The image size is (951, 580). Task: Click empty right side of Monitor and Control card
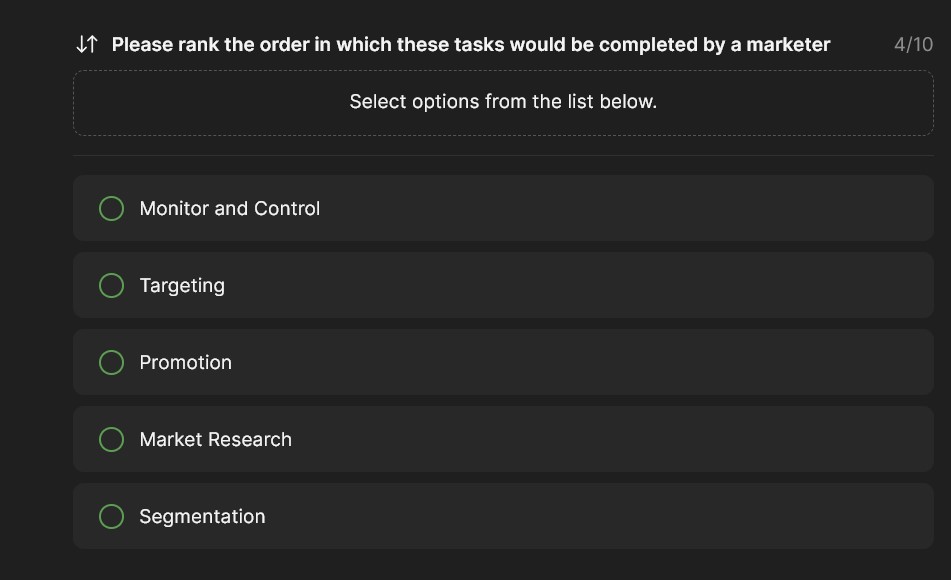tap(700, 208)
